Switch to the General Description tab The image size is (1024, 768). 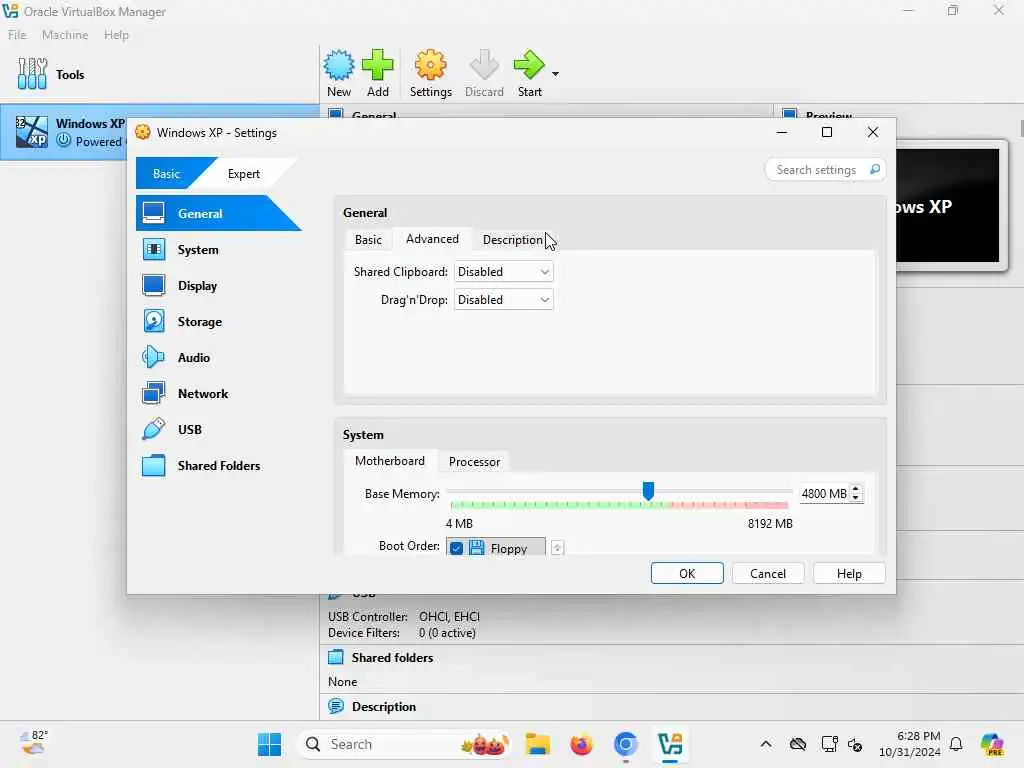coord(513,240)
